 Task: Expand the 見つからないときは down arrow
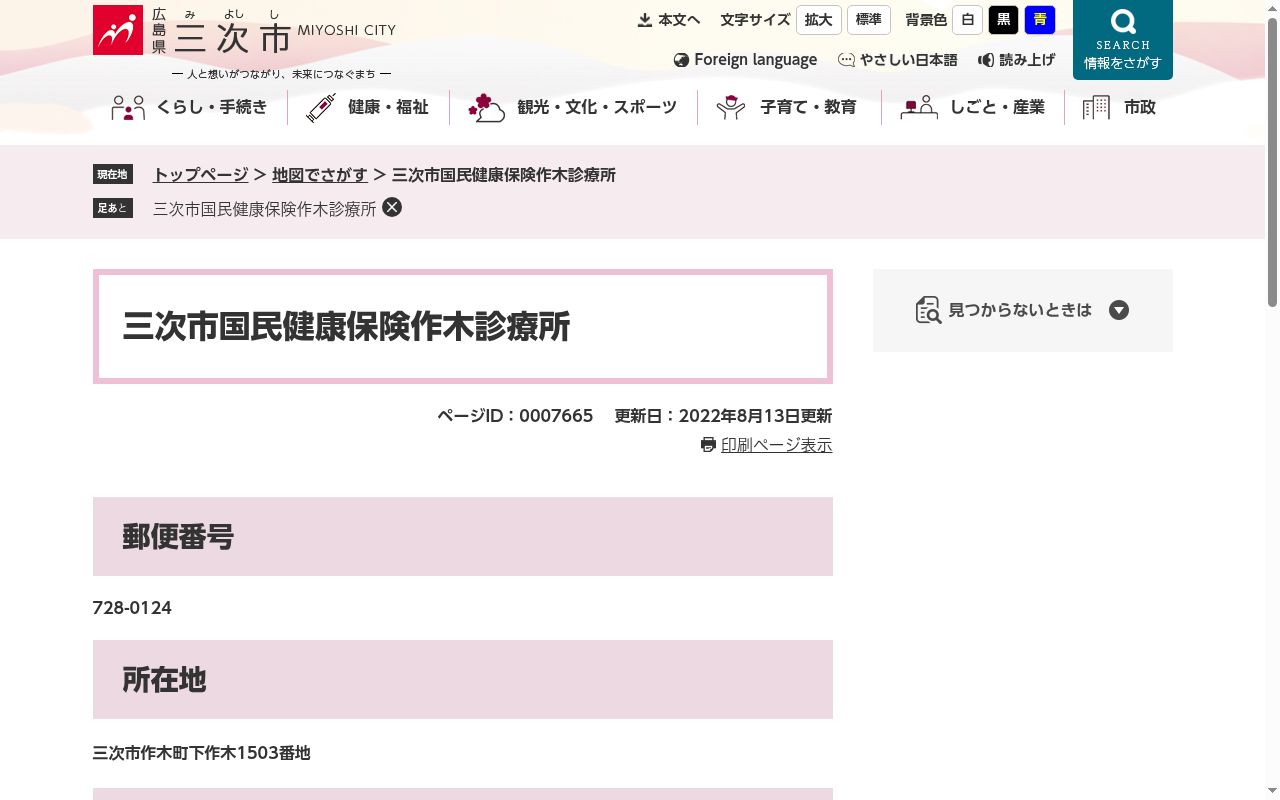tap(1119, 310)
